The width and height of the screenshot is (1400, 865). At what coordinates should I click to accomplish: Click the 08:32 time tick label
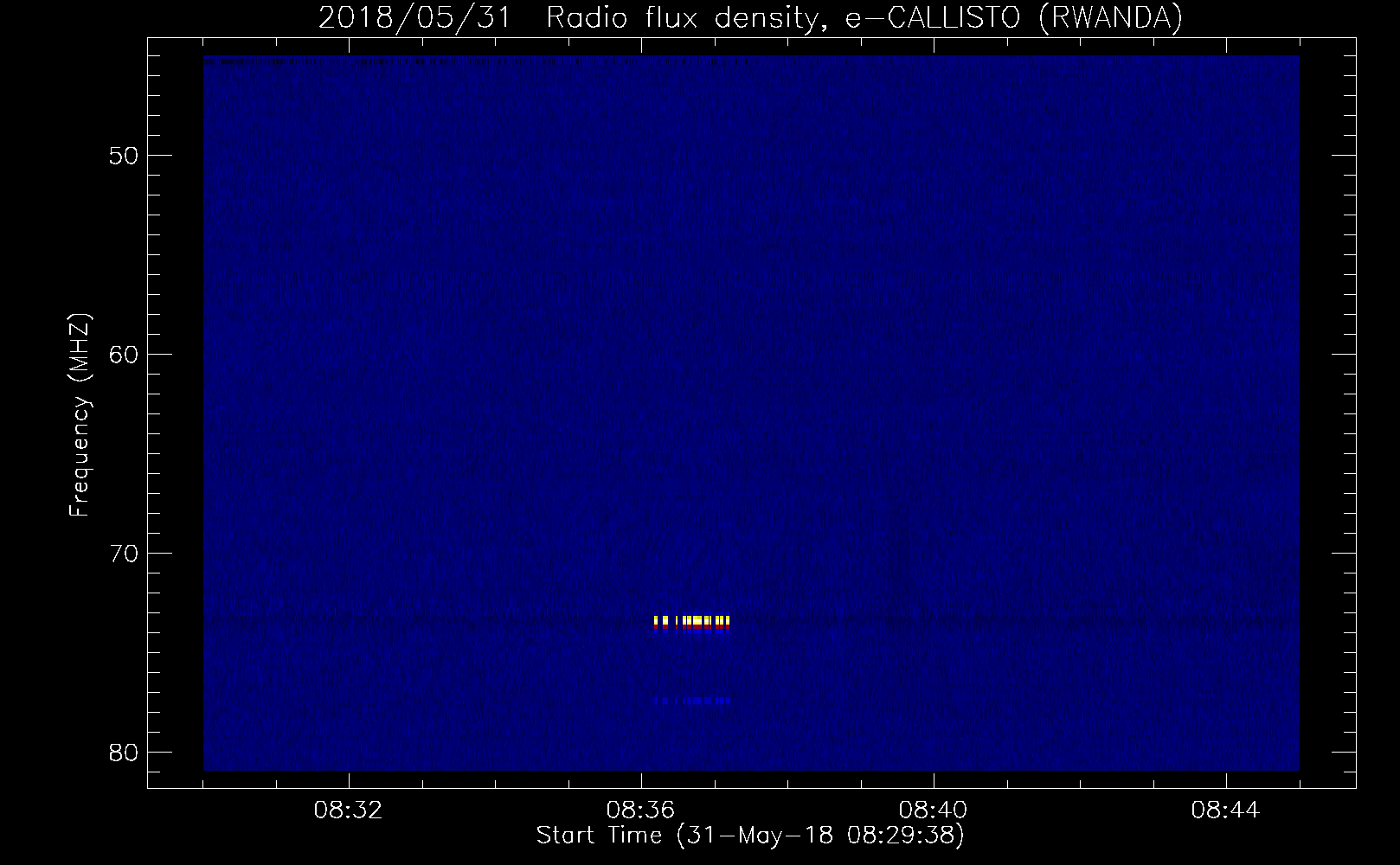[x=349, y=811]
